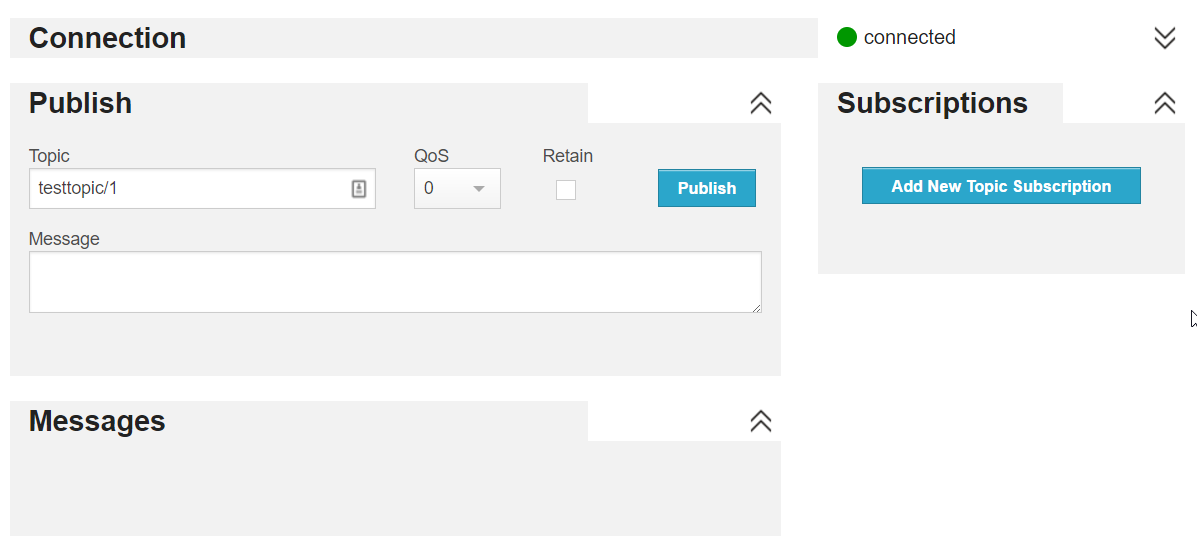Screen dimensions: 1197x548
Task: Collapse the Messages section chevron
Action: click(x=761, y=421)
